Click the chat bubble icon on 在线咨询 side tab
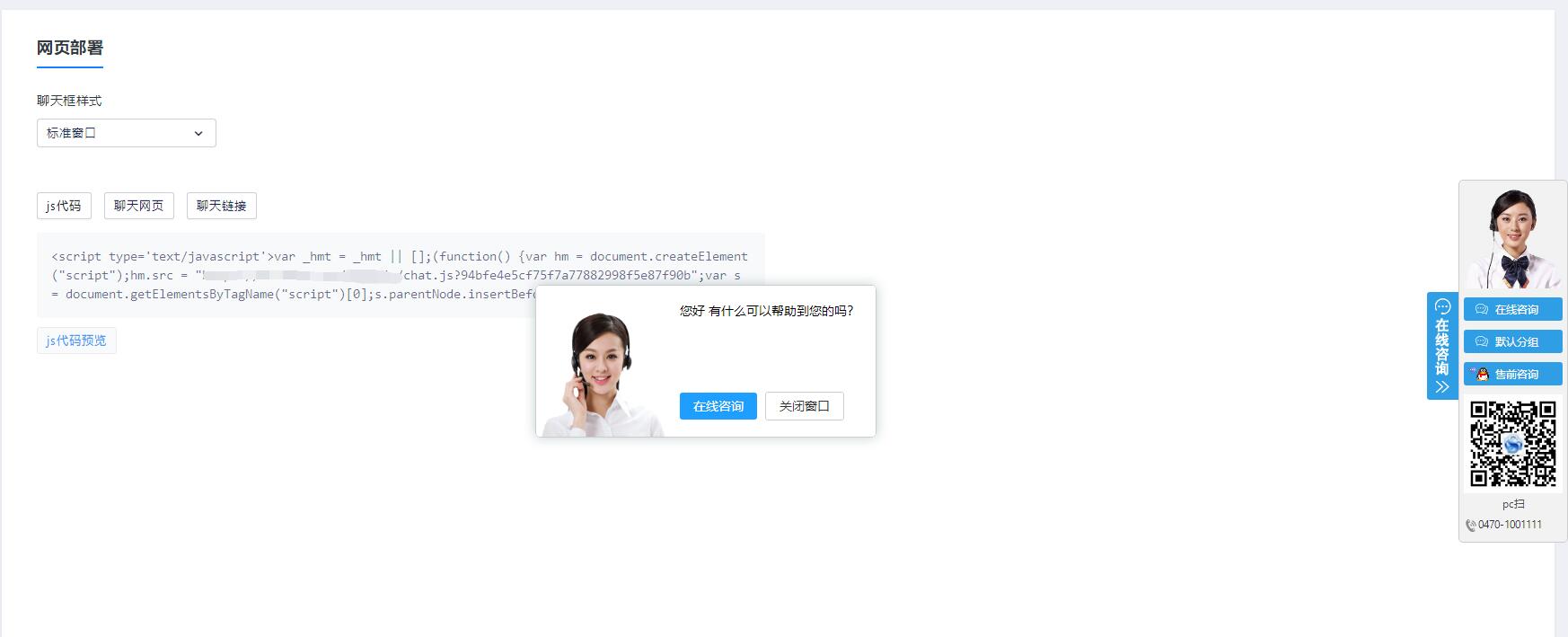 tap(1442, 306)
